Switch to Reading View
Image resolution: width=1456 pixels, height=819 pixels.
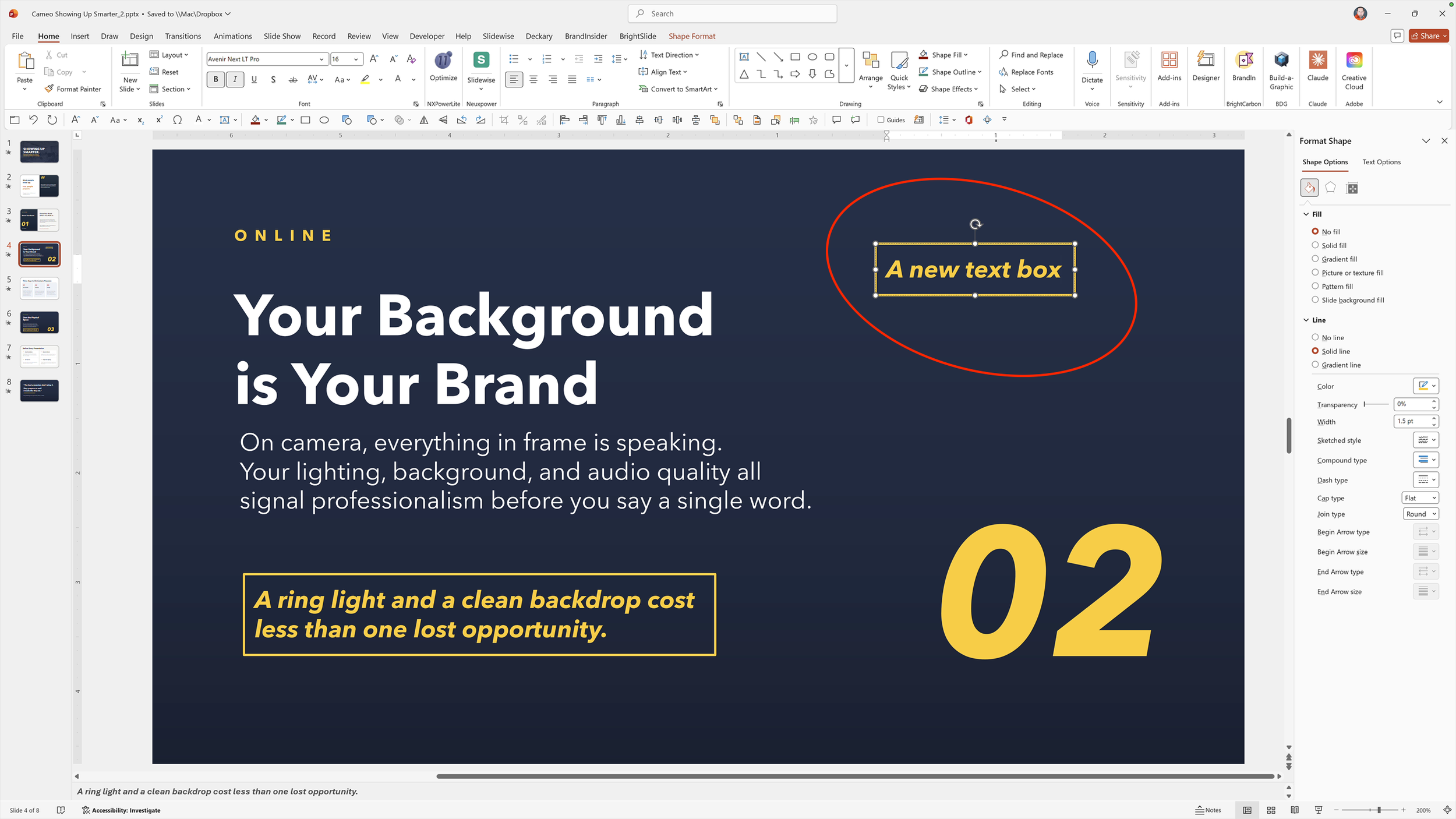(x=1294, y=810)
